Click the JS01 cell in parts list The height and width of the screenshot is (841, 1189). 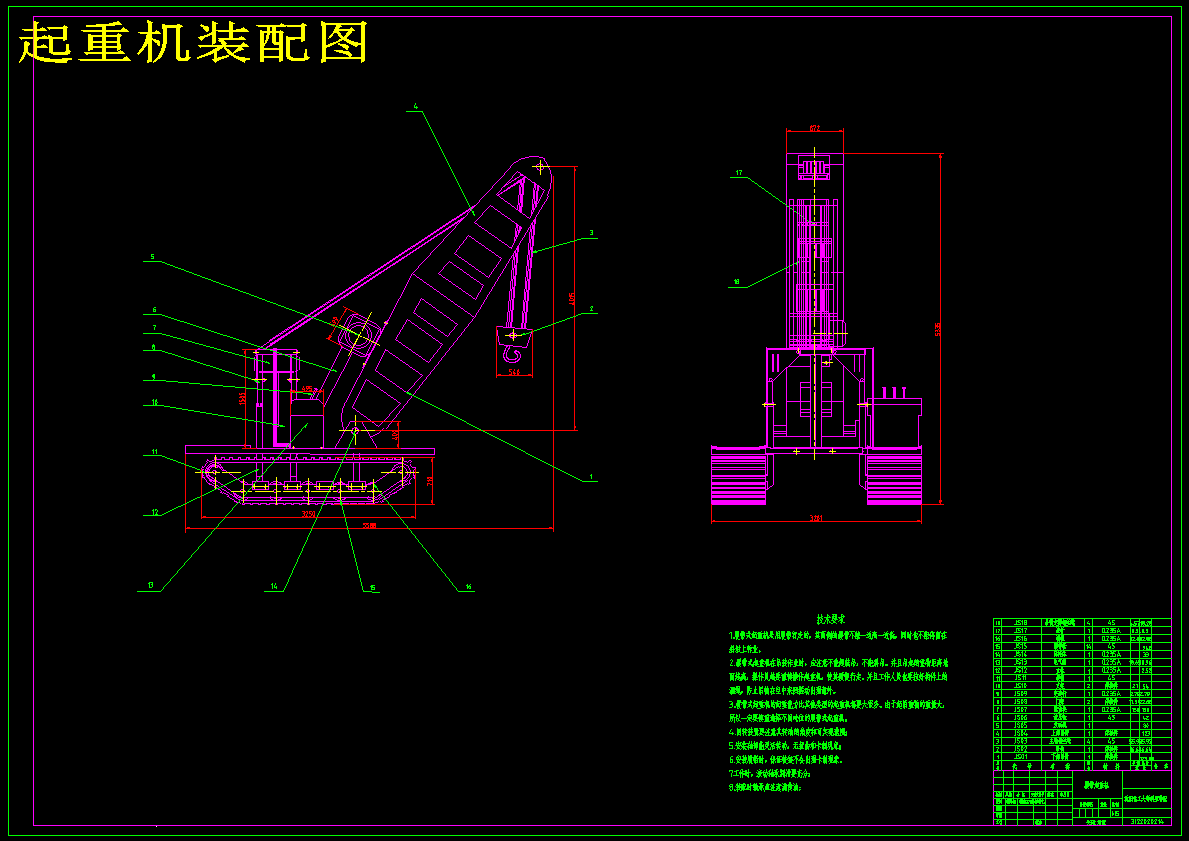[x=1021, y=757]
